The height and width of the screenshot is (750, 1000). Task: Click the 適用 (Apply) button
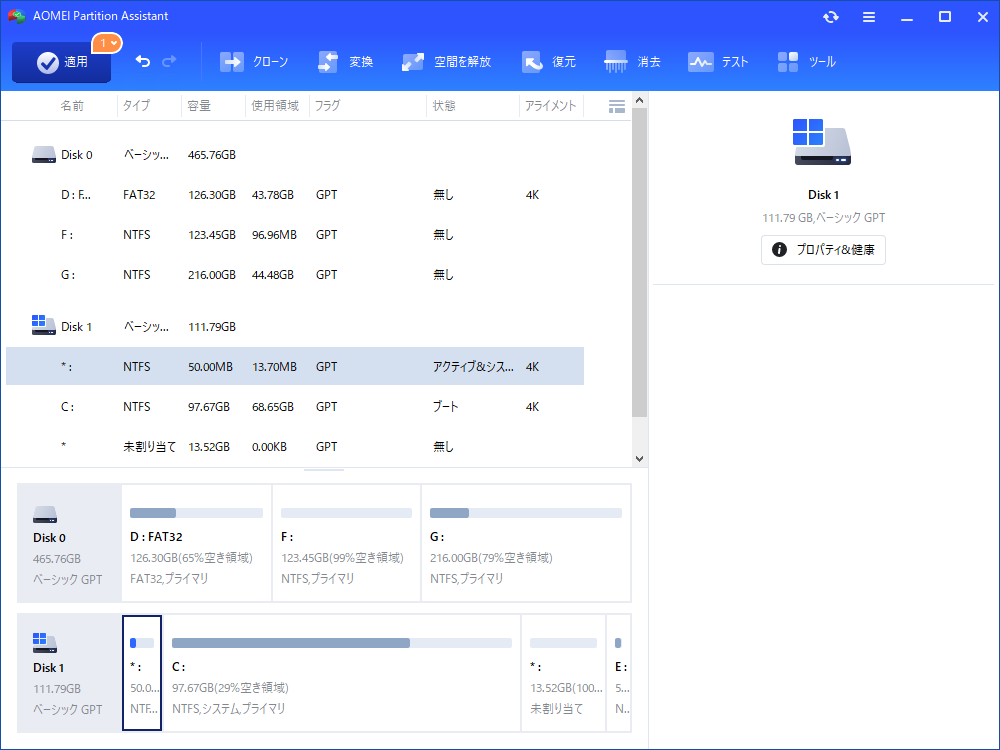coord(62,62)
